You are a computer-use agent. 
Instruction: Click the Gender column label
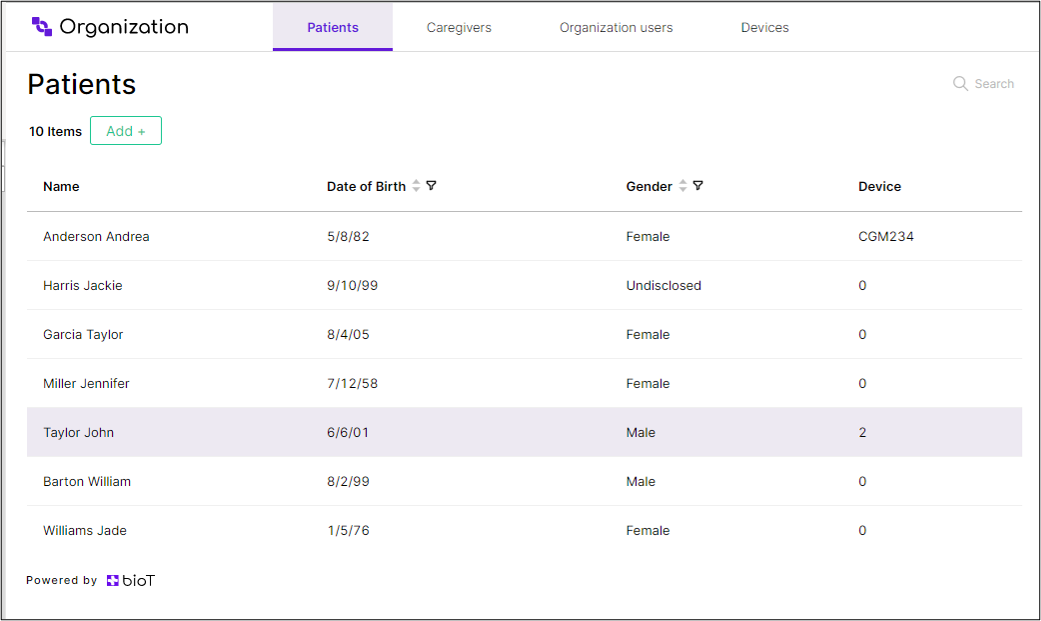click(649, 187)
